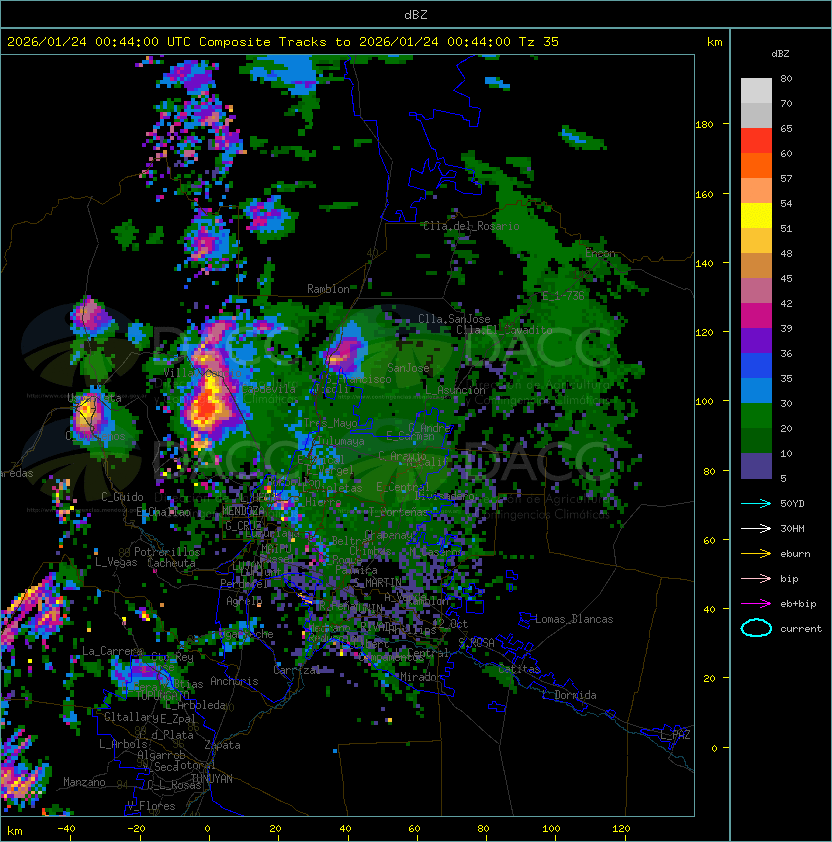Click the cyan 50YD arrow icon
The width and height of the screenshot is (832, 842).
pos(756,503)
